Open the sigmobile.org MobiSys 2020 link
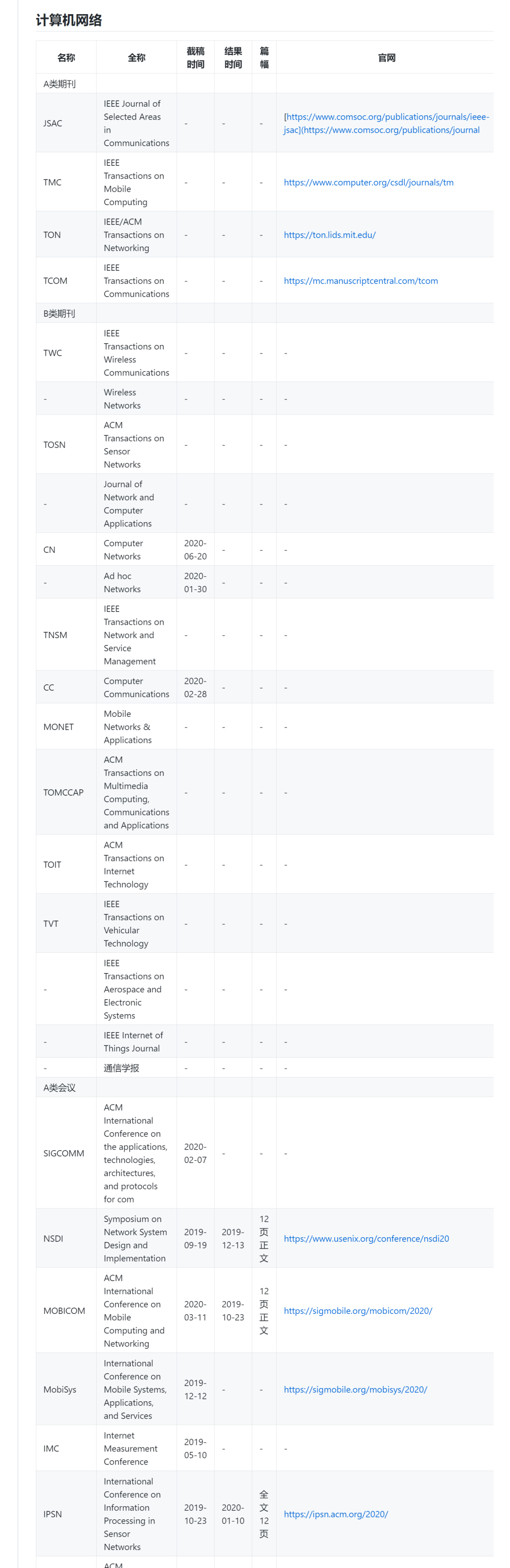510x1568 pixels. 356,1389
